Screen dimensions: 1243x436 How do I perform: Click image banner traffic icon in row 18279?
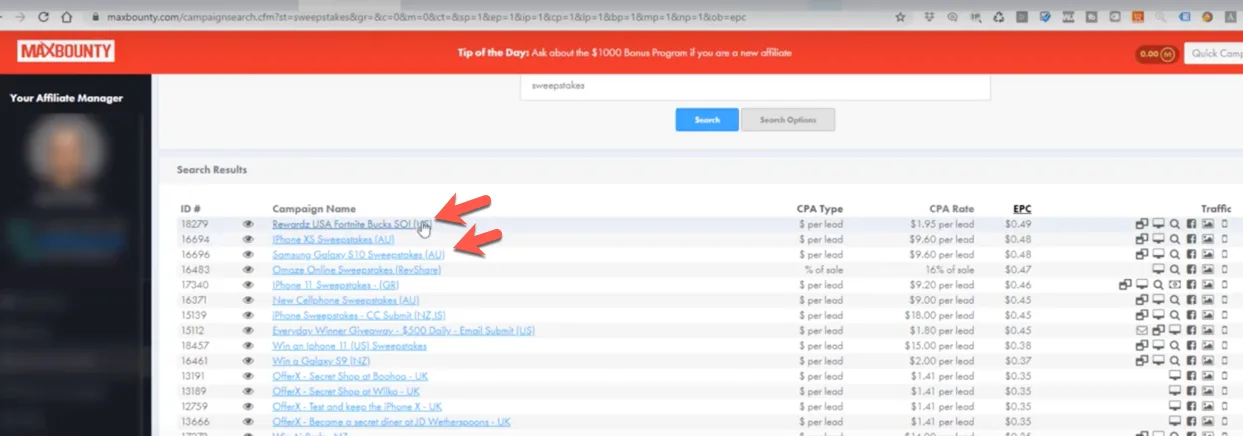point(1208,224)
